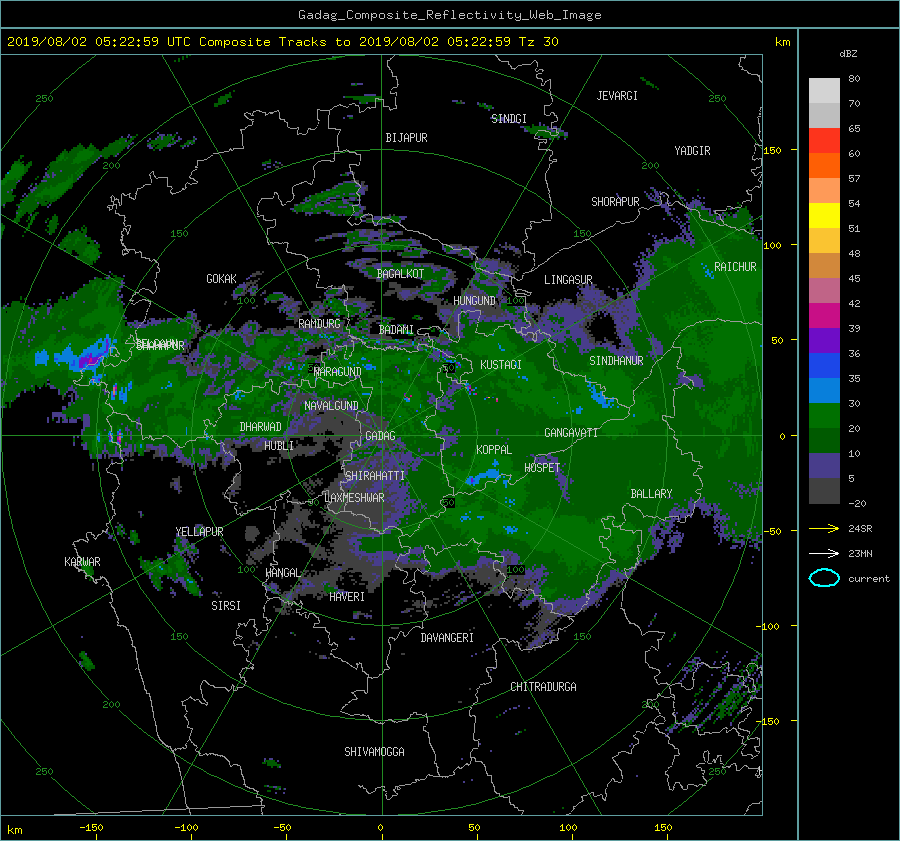Viewport: 900px width, 841px height.
Task: Select the LAXMESHWAR city label
Action: click(354, 498)
